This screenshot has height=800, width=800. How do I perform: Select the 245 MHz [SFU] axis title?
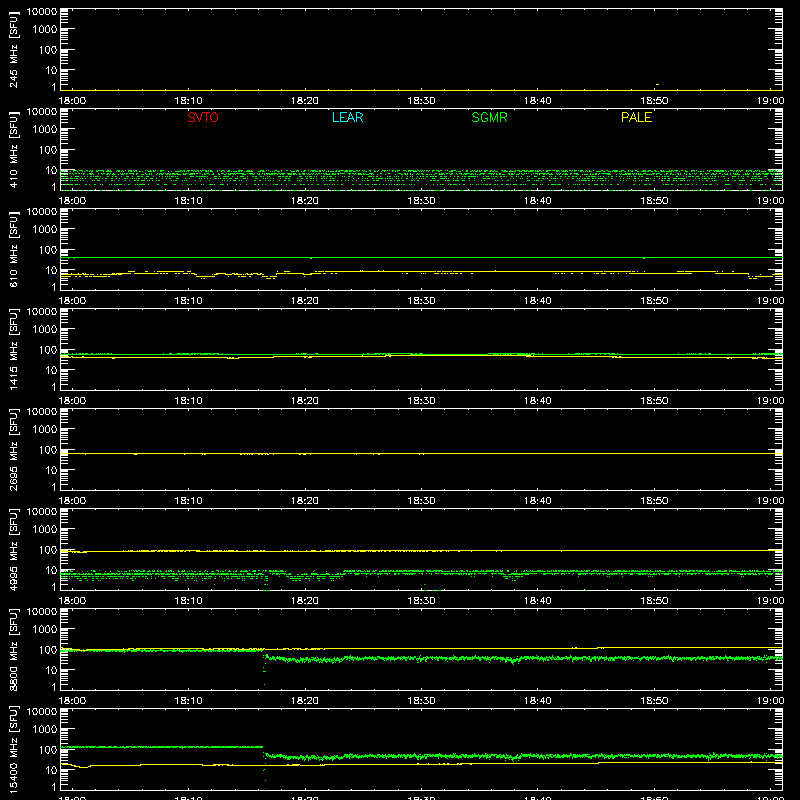pyautogui.click(x=13, y=49)
